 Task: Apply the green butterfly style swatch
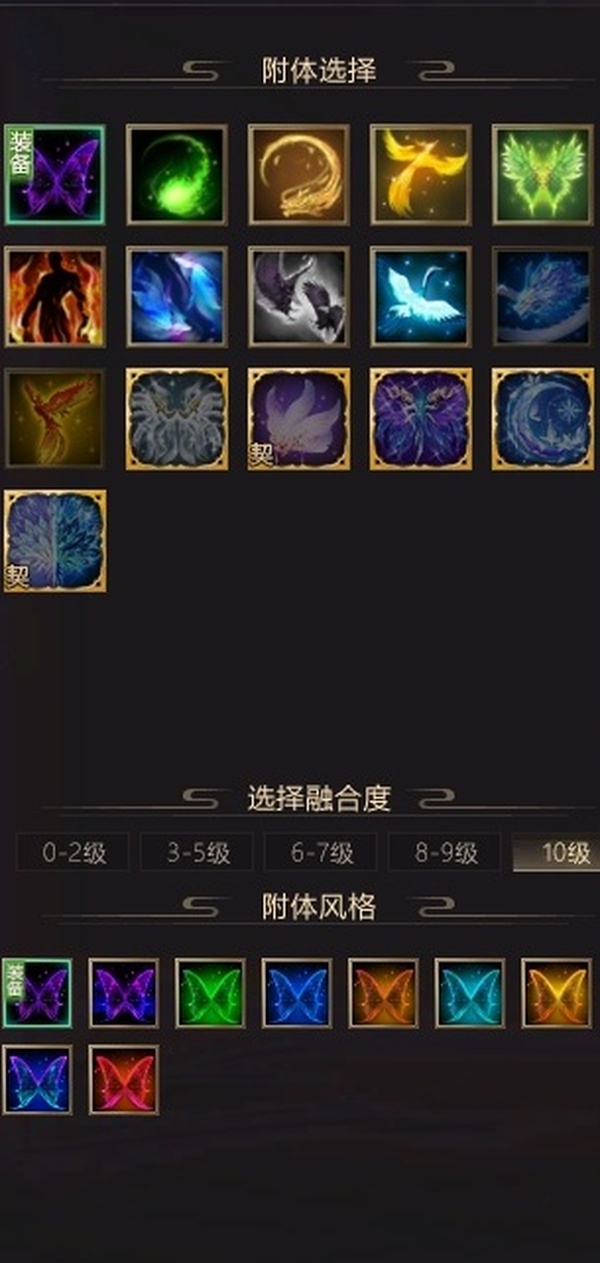coord(210,993)
